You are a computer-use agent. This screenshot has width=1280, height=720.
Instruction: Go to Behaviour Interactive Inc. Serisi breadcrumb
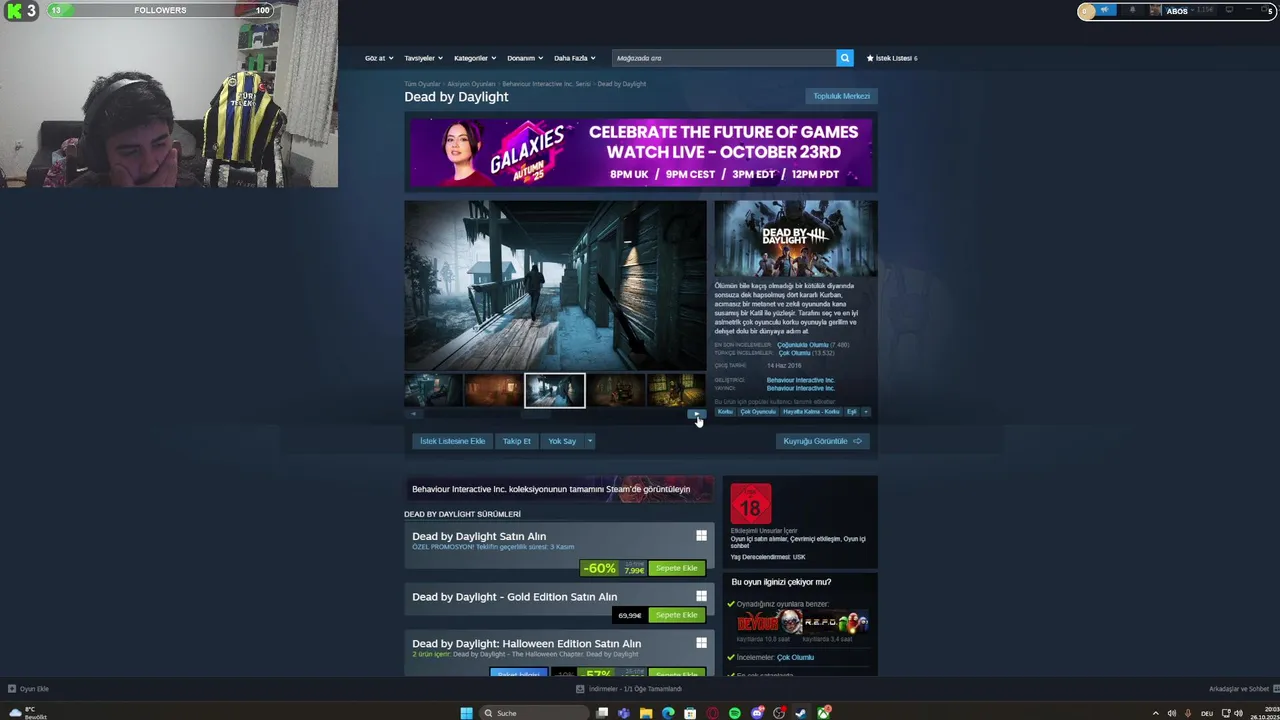[546, 84]
